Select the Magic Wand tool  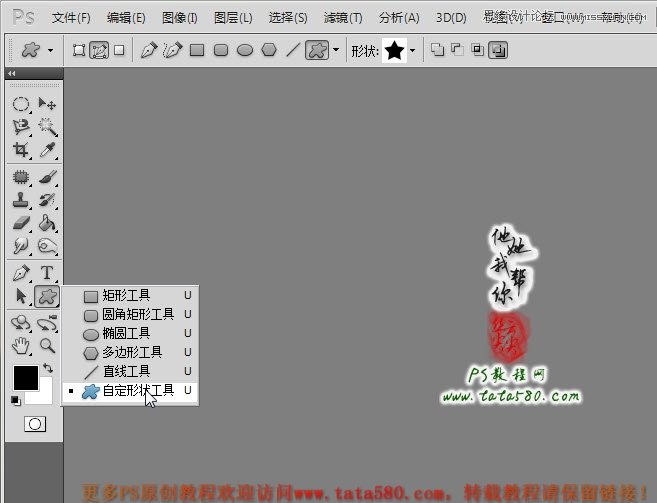tap(47, 127)
